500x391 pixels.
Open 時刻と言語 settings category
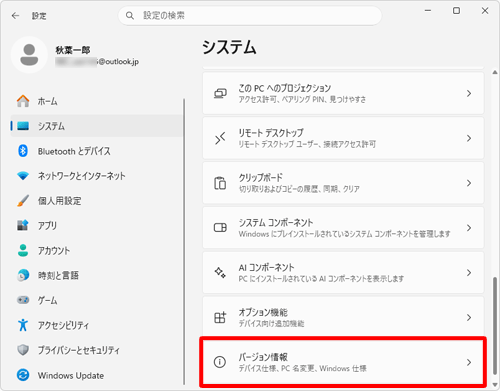pyautogui.click(x=97, y=275)
